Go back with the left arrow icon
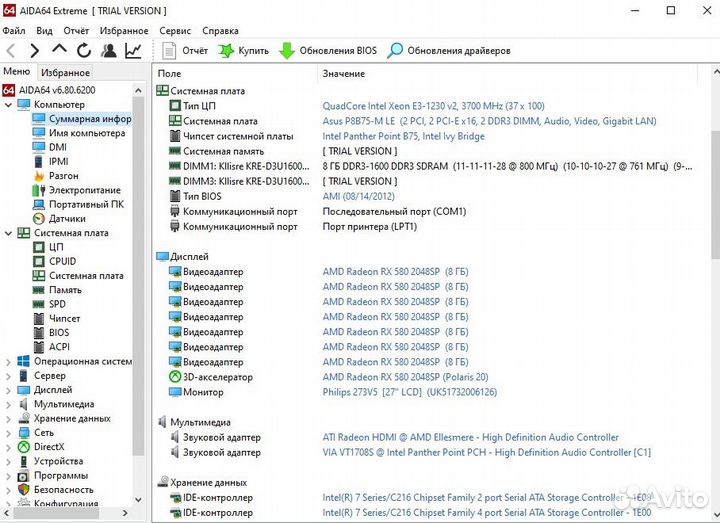The height and width of the screenshot is (523, 720). pos(11,51)
